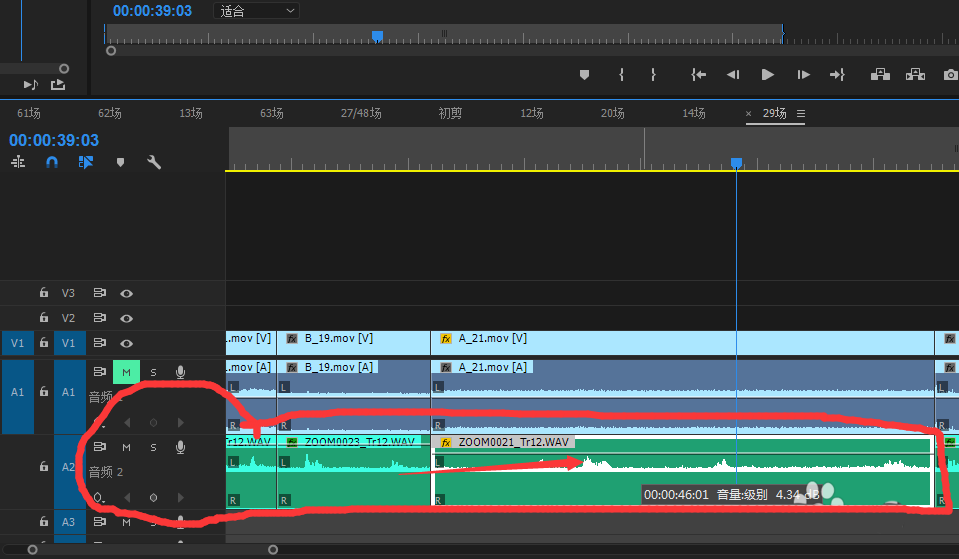Play the sequence in program monitor

[767, 75]
